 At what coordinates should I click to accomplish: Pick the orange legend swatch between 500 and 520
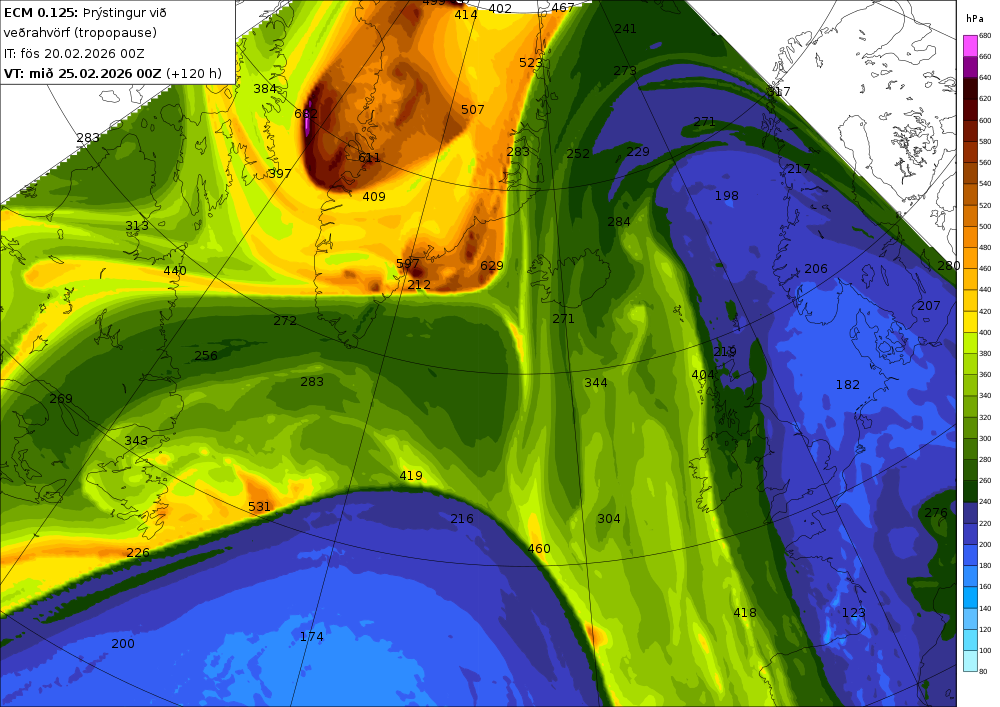coord(970,216)
